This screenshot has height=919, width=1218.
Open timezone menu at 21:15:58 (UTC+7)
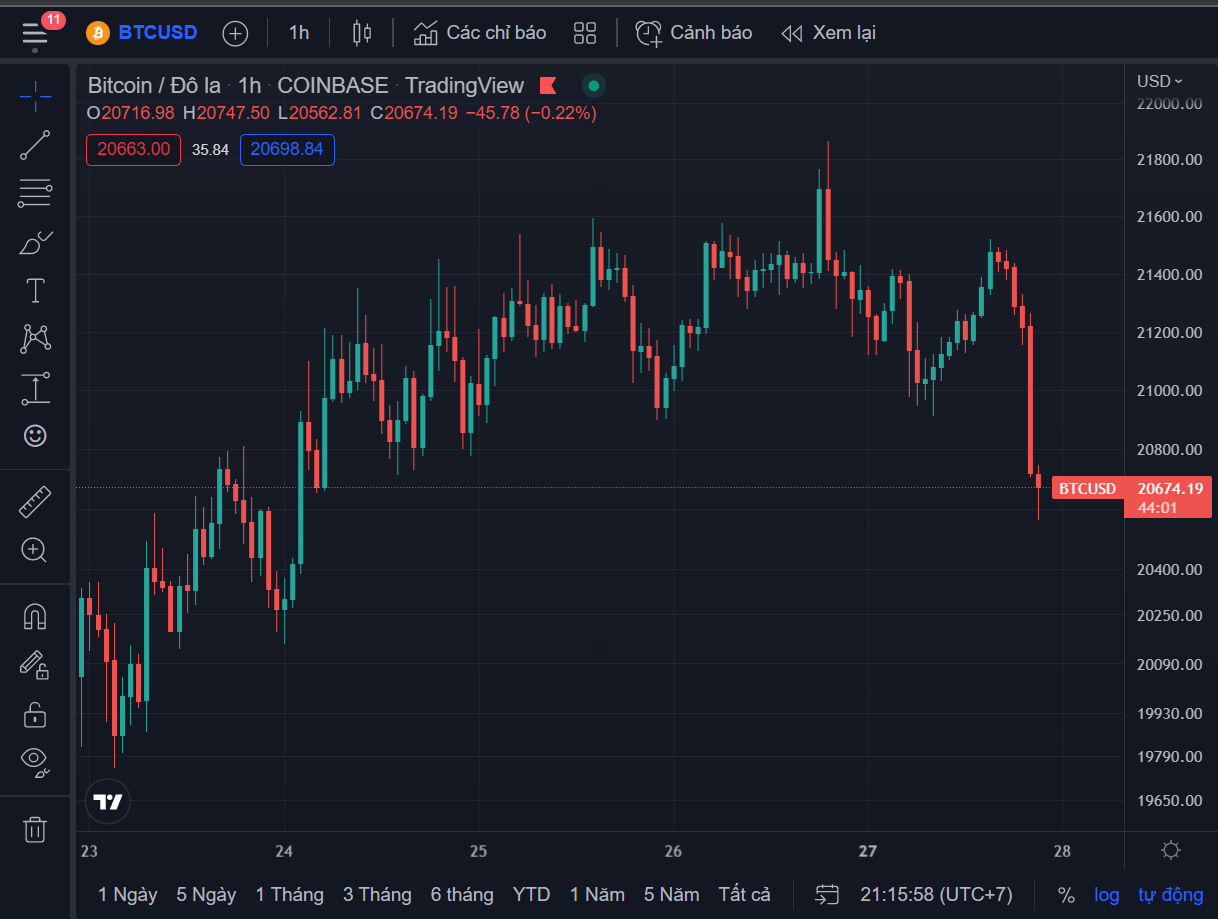pos(936,895)
